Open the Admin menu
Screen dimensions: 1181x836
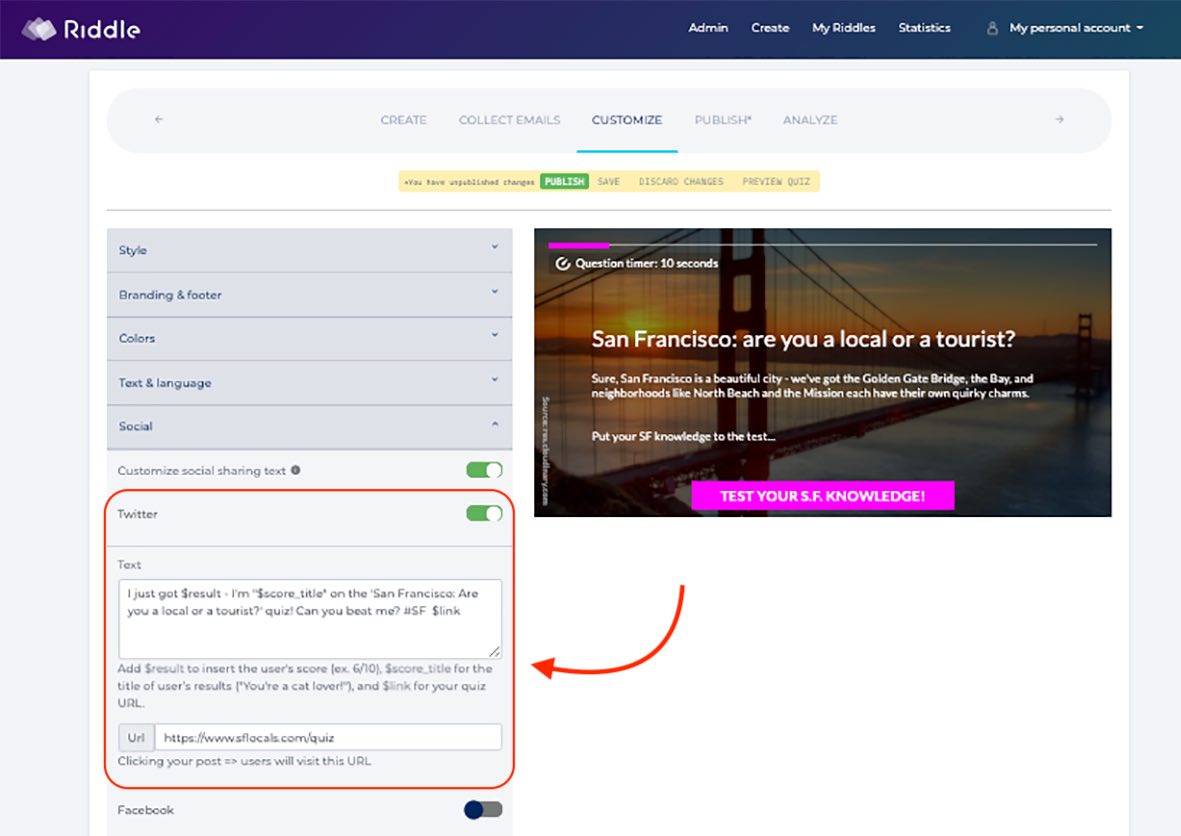click(x=708, y=28)
